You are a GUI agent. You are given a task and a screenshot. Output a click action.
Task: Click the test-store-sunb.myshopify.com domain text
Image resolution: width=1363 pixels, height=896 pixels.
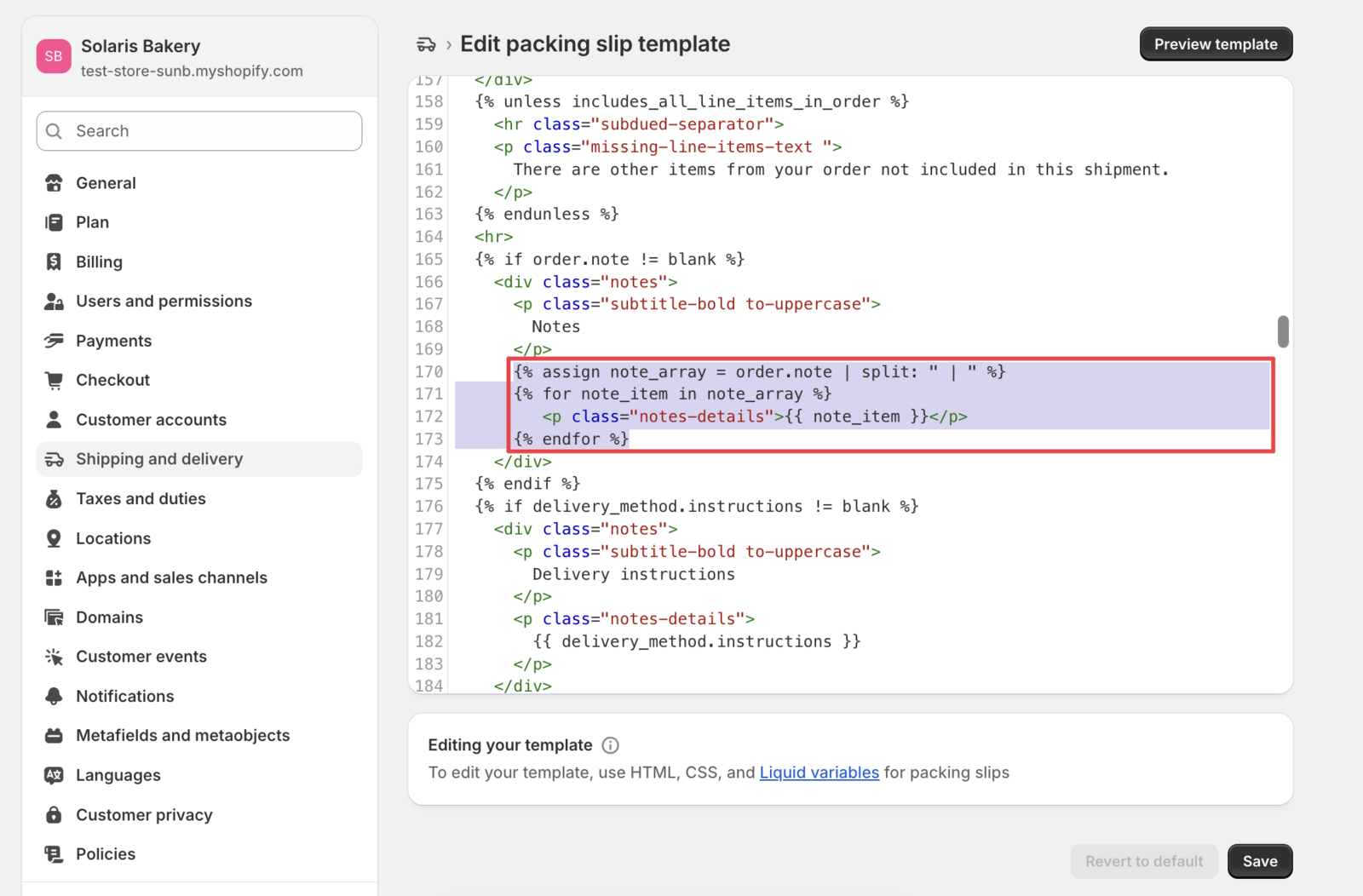192,71
